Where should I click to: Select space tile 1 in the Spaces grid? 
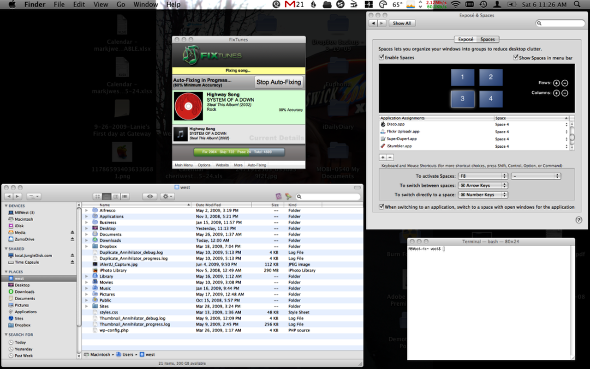click(x=462, y=77)
